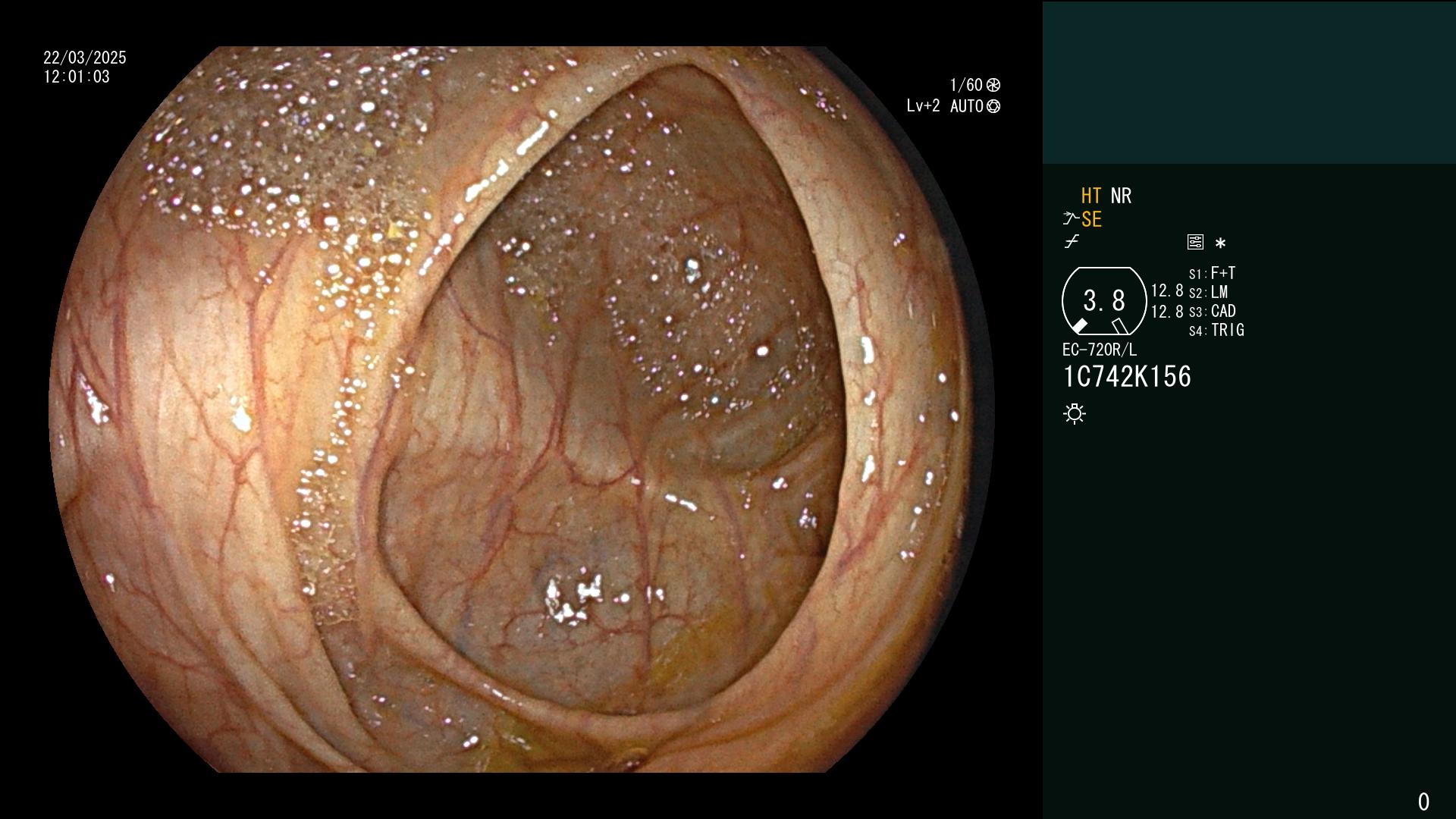Click the AUTO iris mode text
Screen dimensions: 1456x819
click(x=967, y=106)
